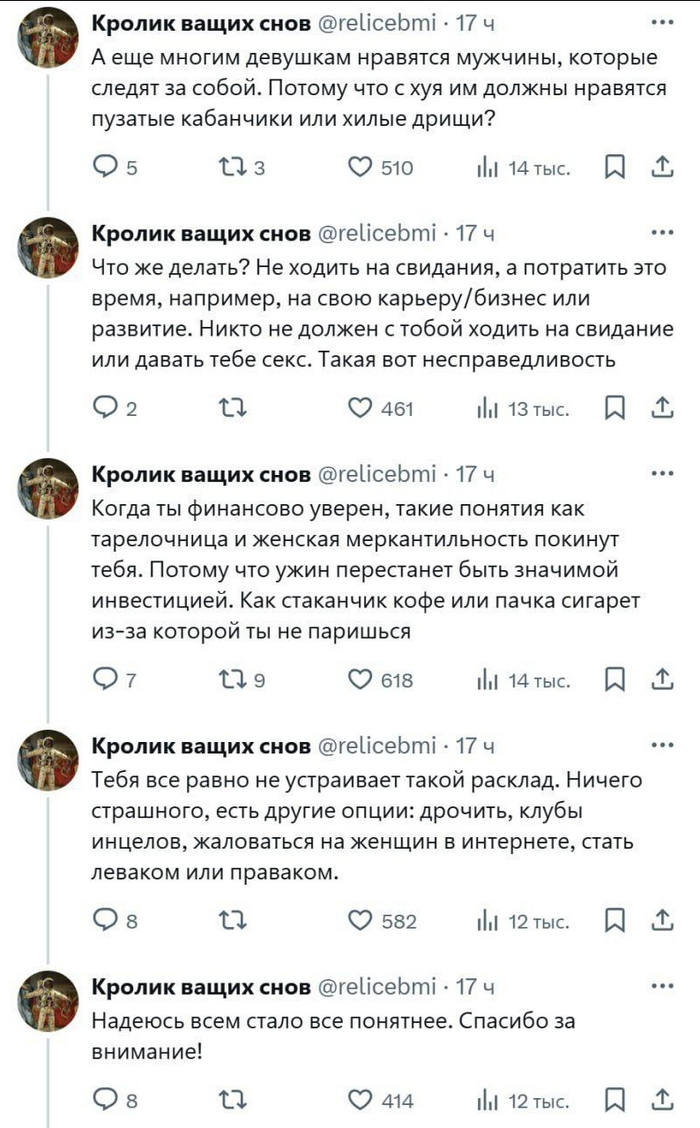Open more options menu on first tweet
Viewport: 700px width, 1128px height.
[661, 23]
